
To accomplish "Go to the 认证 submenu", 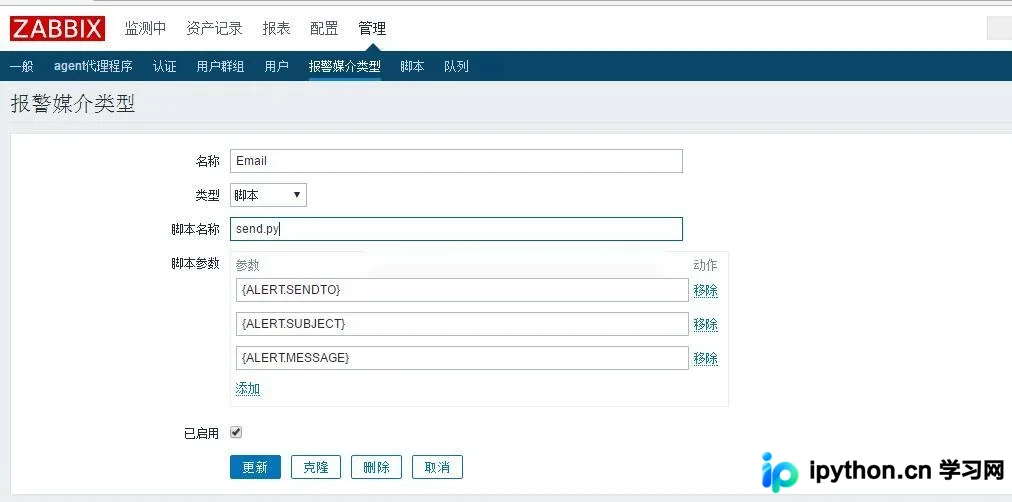I will [165, 66].
